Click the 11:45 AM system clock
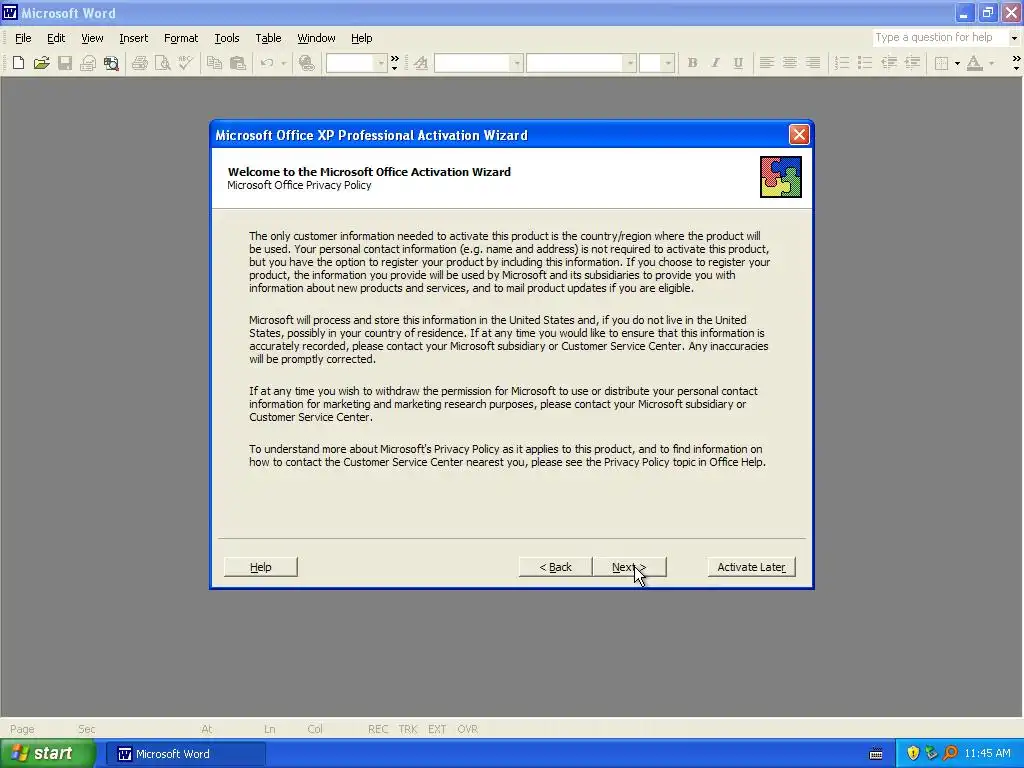This screenshot has width=1024, height=768. [987, 754]
